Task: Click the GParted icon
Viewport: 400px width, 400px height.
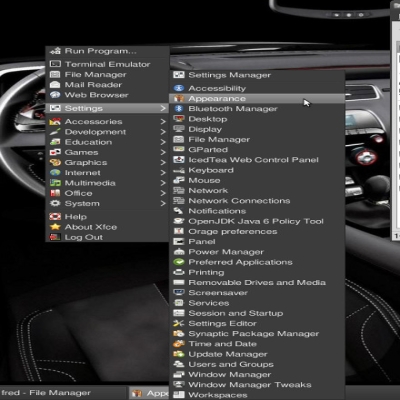Action: pos(179,150)
